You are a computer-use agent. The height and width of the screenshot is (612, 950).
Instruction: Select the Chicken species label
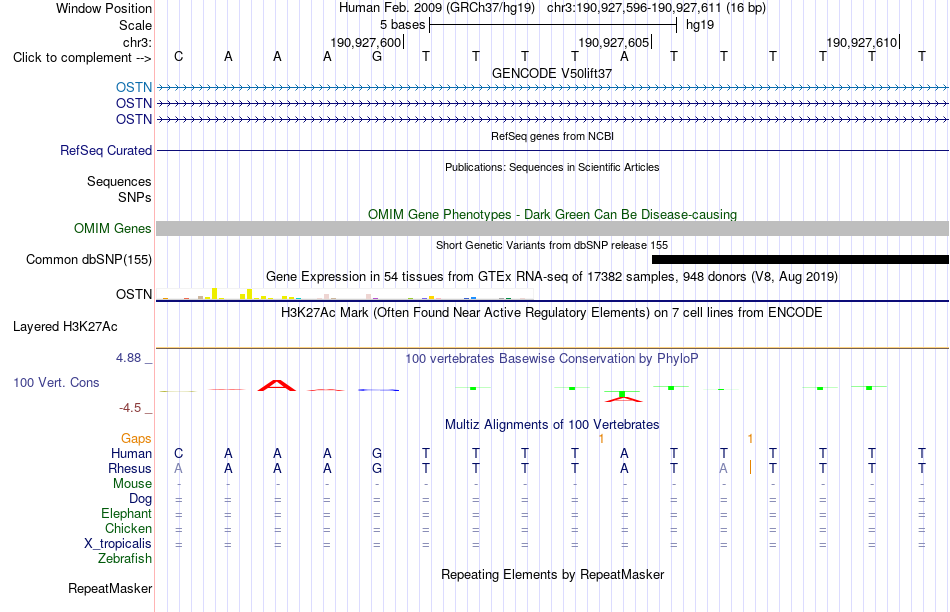tap(128, 528)
